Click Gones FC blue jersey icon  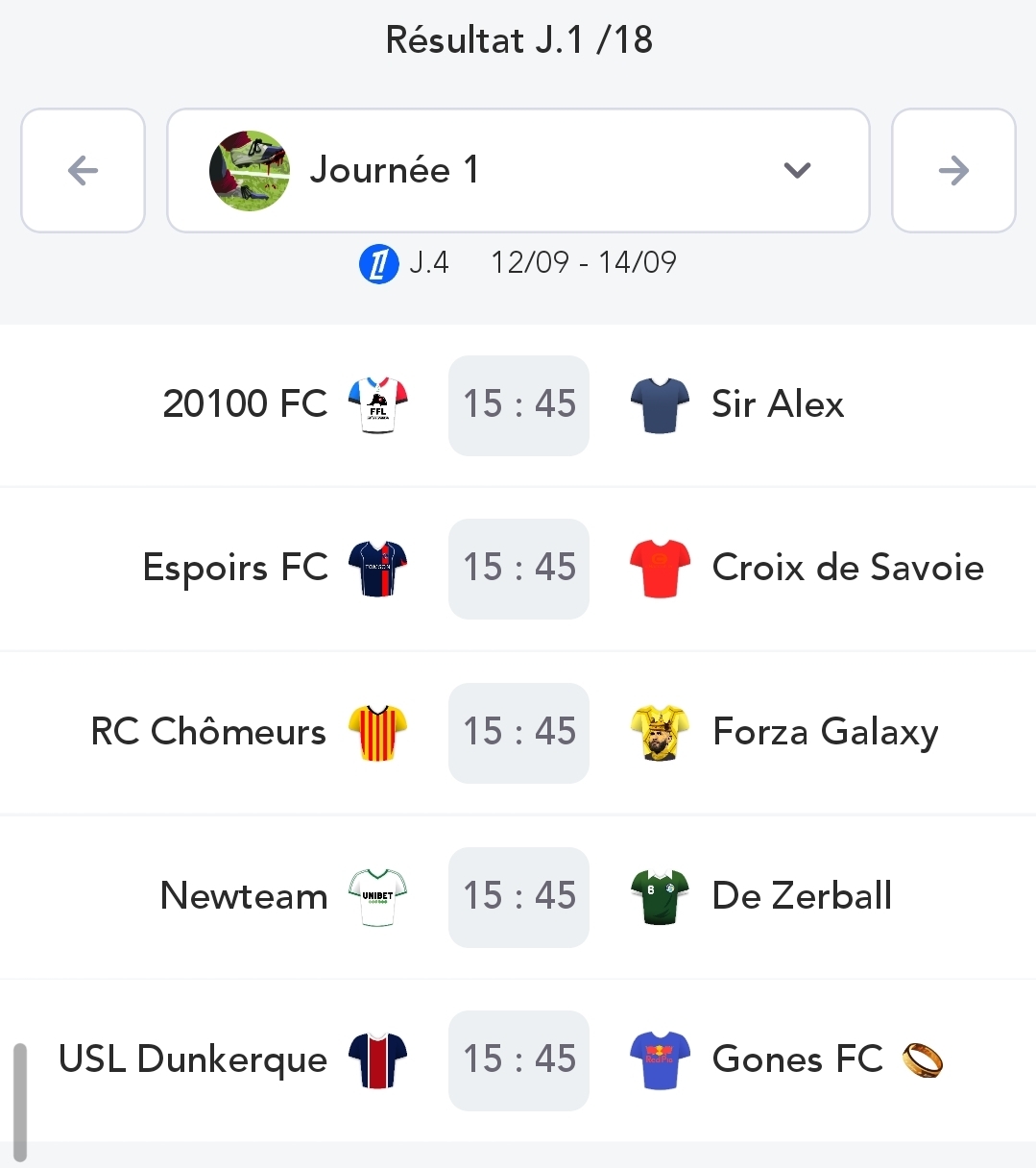[660, 1060]
